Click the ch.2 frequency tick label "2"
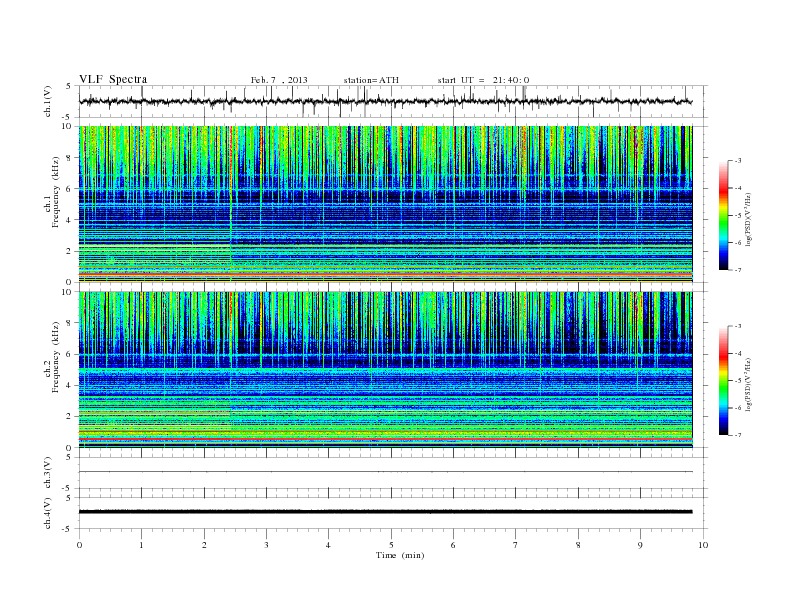The width and height of the screenshot is (792, 612). pos(69,417)
